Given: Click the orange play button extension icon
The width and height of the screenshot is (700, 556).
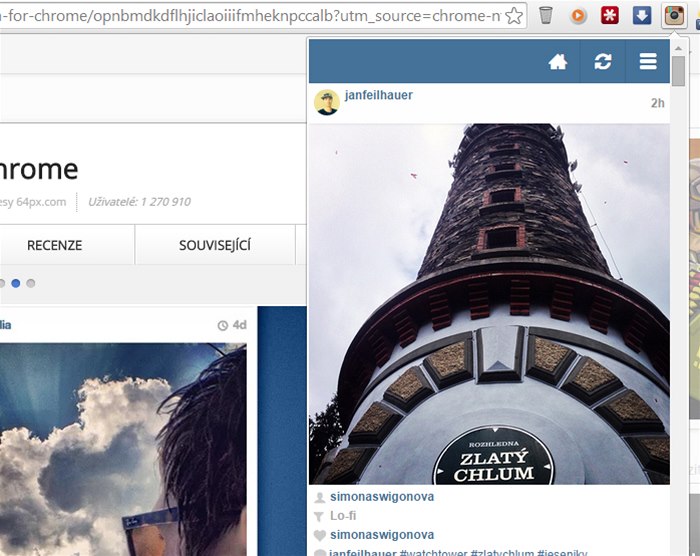Looking at the screenshot, I should pos(578,15).
